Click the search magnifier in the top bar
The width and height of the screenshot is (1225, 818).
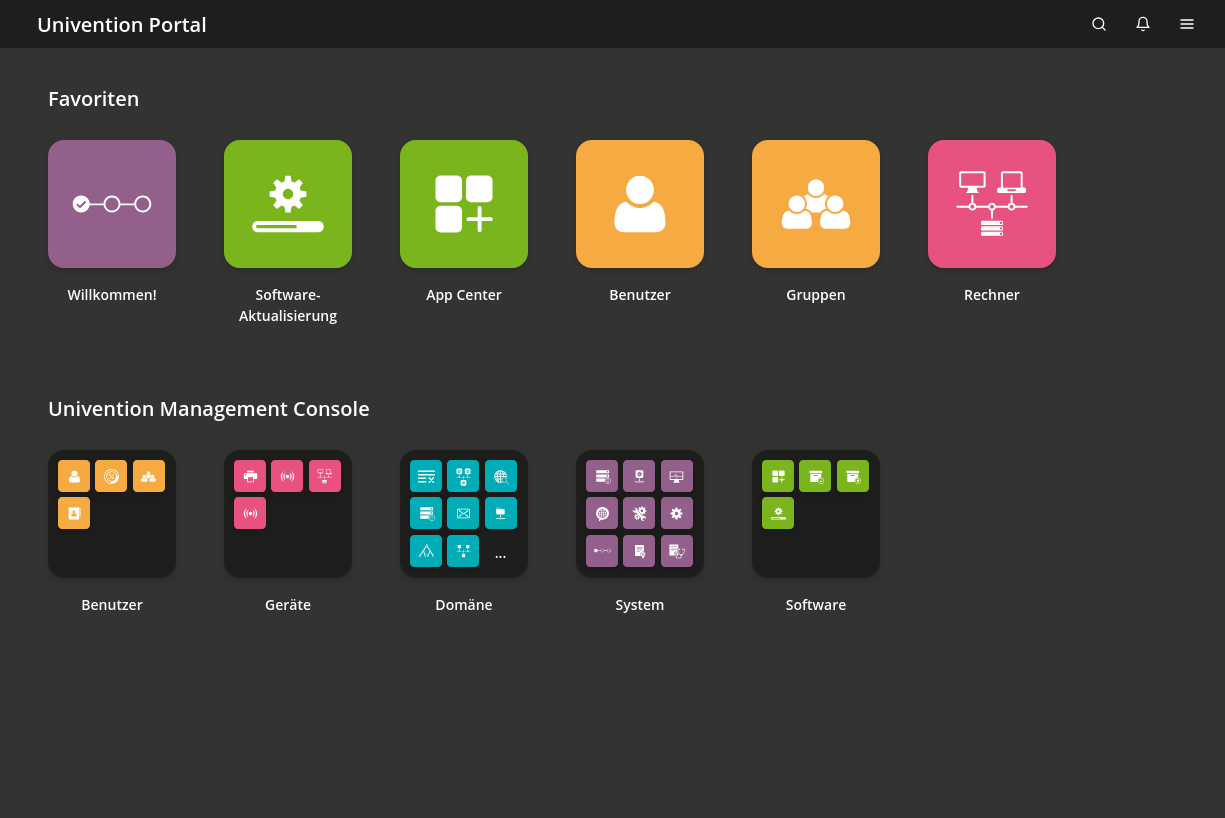[1099, 24]
